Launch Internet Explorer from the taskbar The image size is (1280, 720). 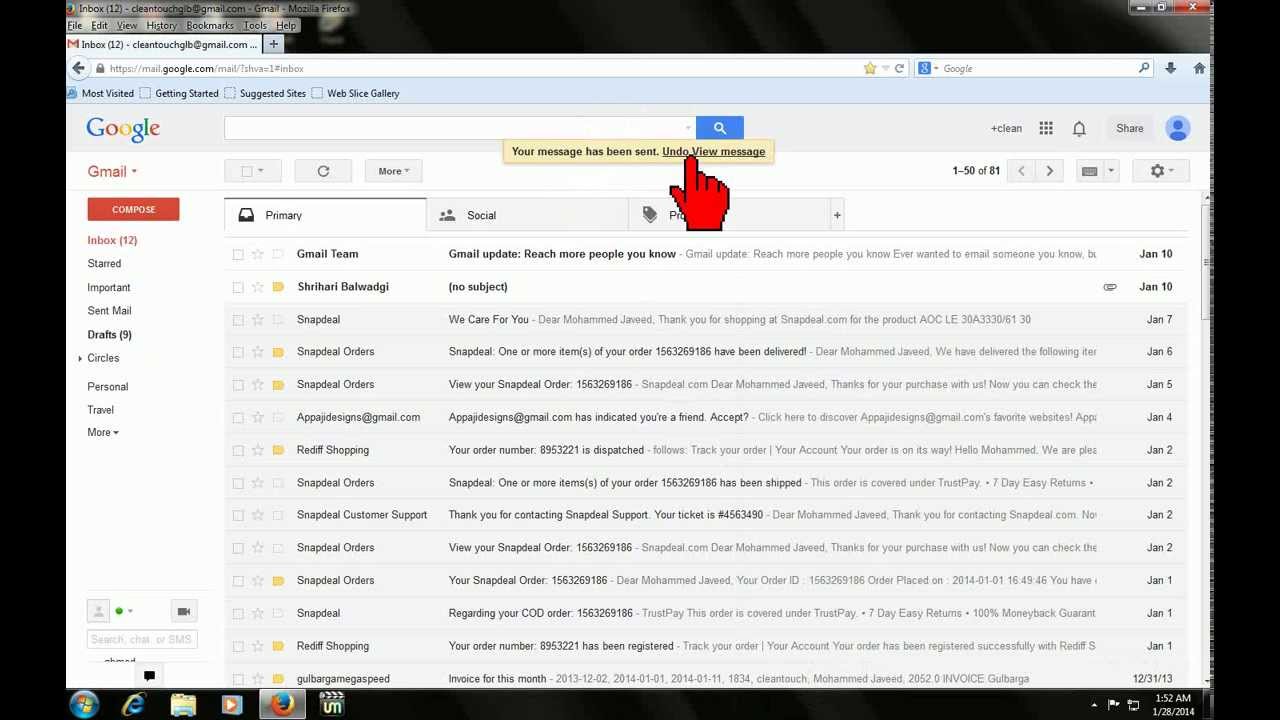(133, 705)
